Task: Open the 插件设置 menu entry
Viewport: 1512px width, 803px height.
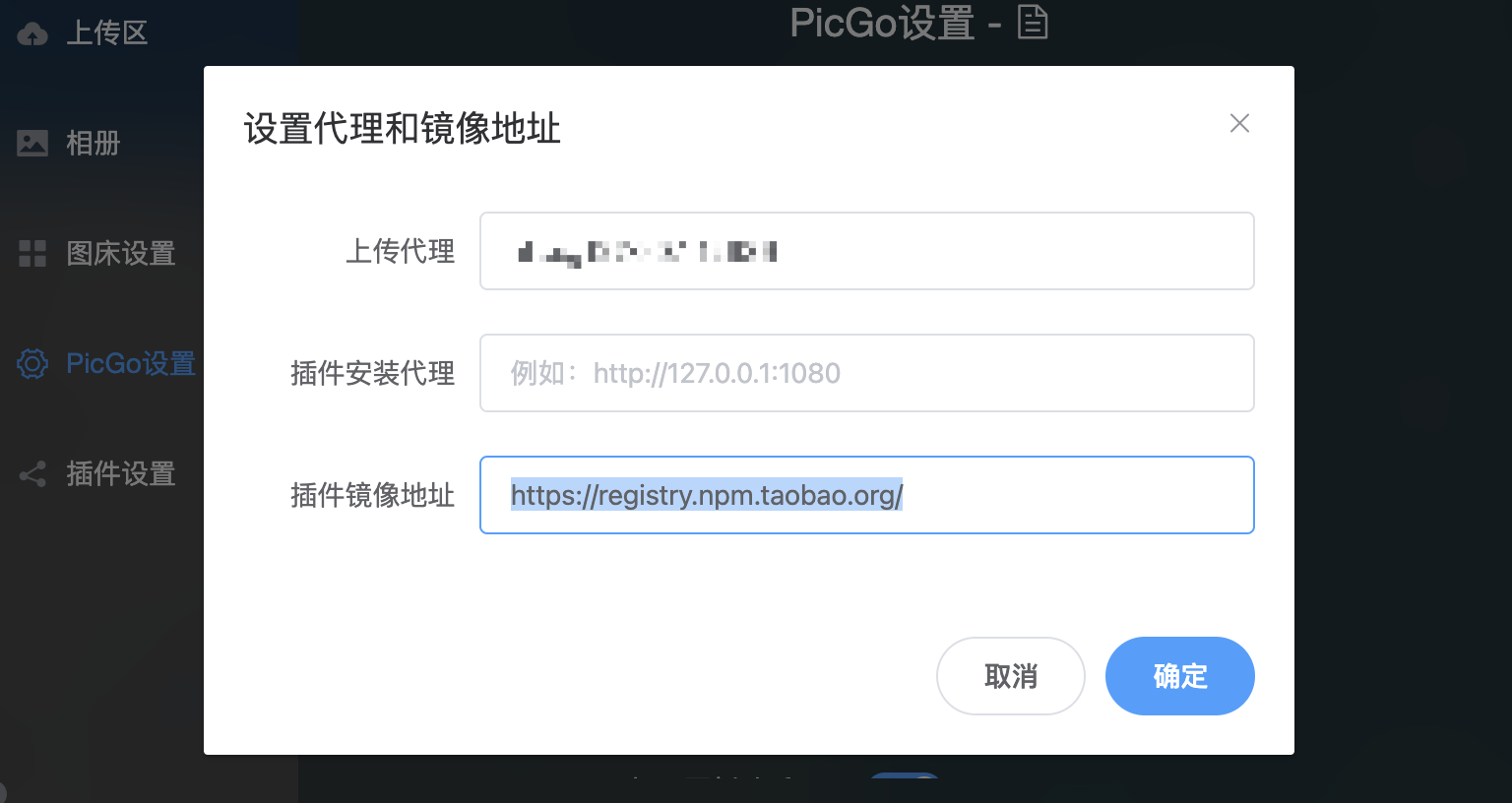Action: [120, 474]
